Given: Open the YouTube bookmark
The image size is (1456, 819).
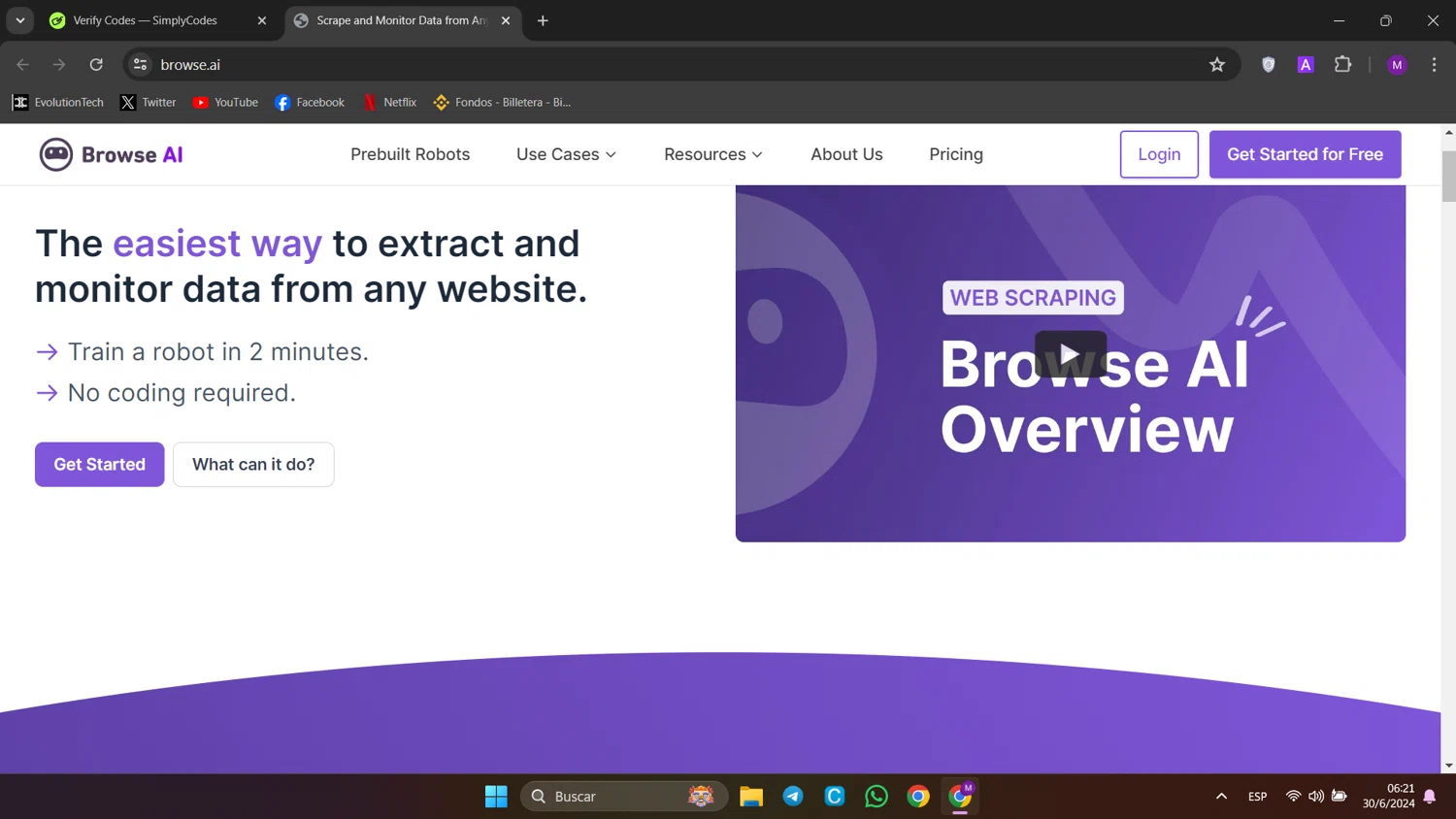Looking at the screenshot, I should [x=225, y=102].
